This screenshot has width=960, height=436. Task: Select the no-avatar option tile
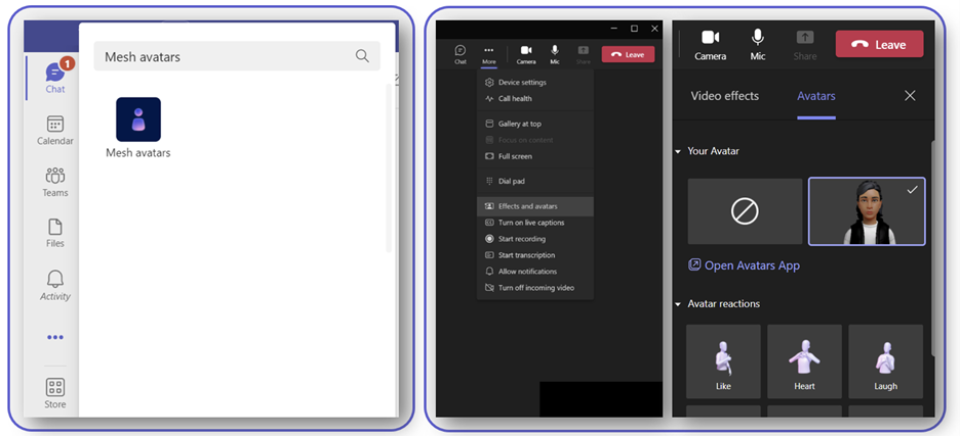point(745,211)
